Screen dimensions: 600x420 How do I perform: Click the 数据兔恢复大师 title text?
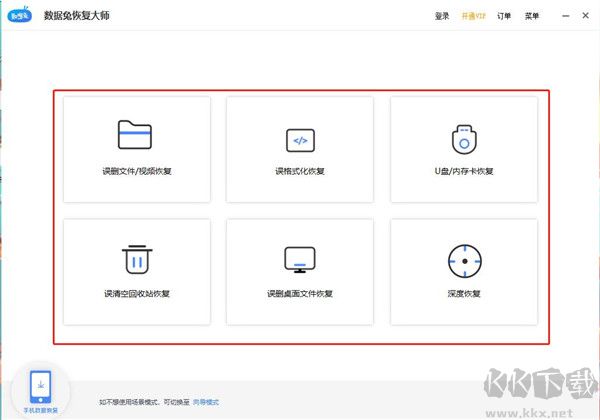[77, 15]
